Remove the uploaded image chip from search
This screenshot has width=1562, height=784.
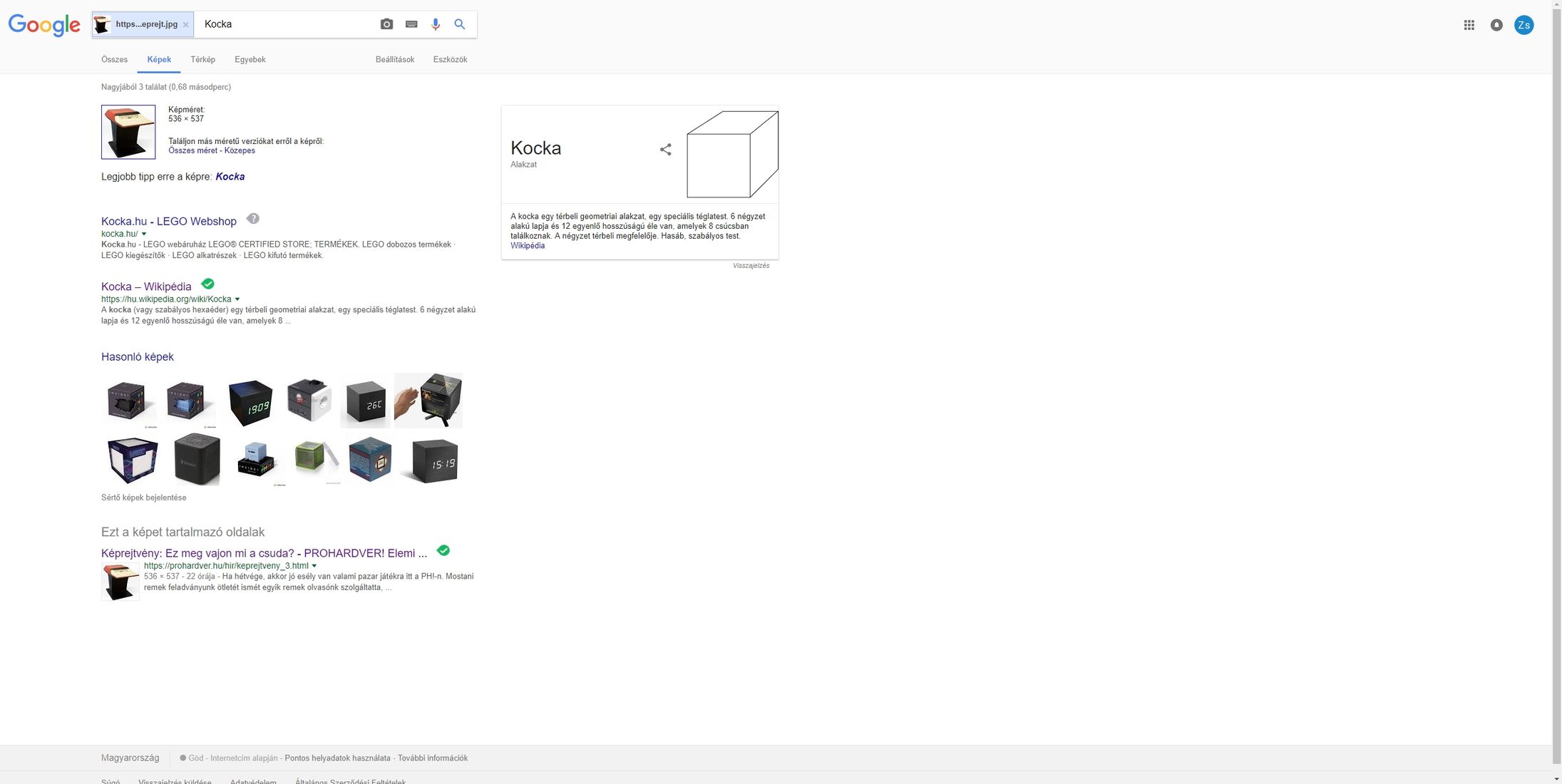185,24
